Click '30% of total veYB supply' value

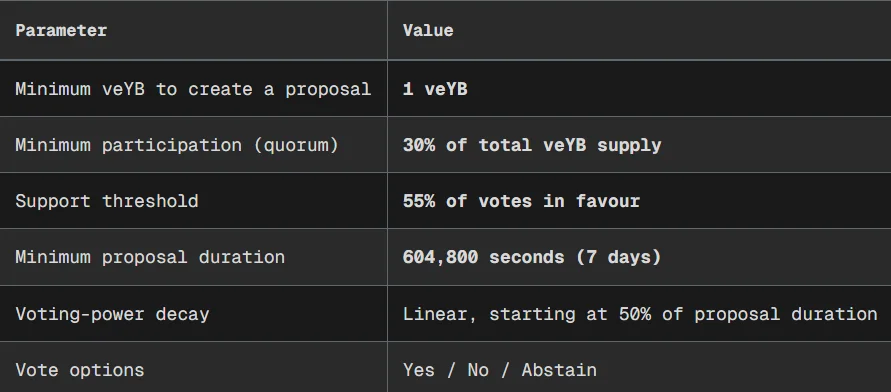[x=532, y=145]
